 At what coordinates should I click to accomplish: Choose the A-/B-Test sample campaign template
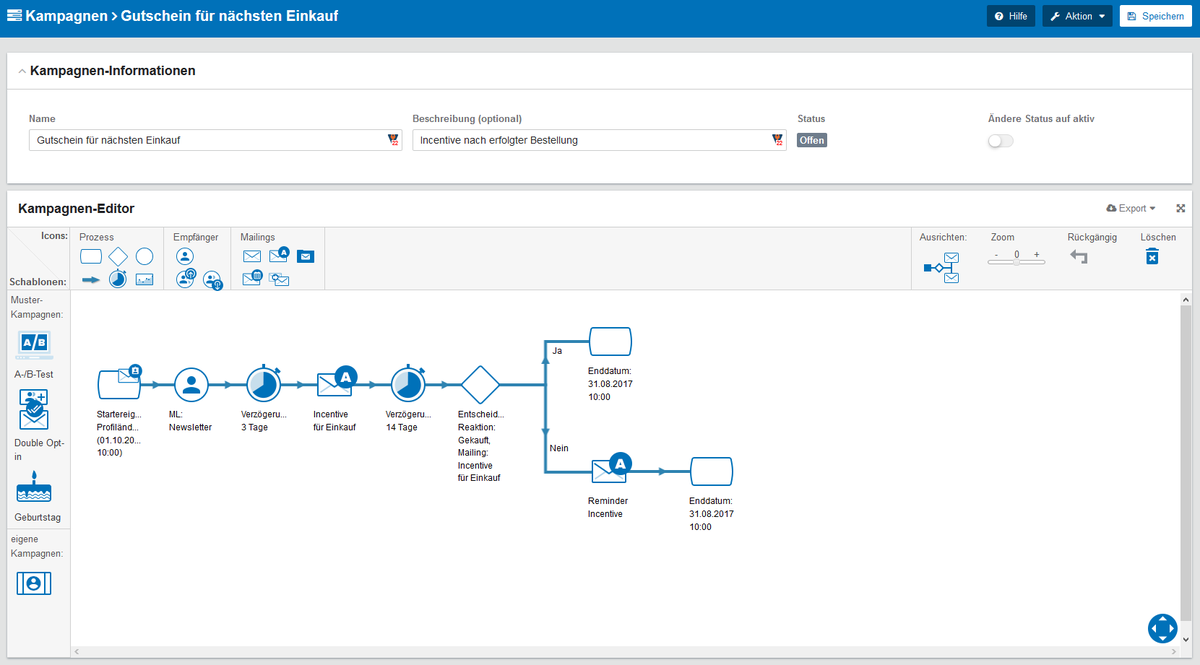click(x=34, y=346)
